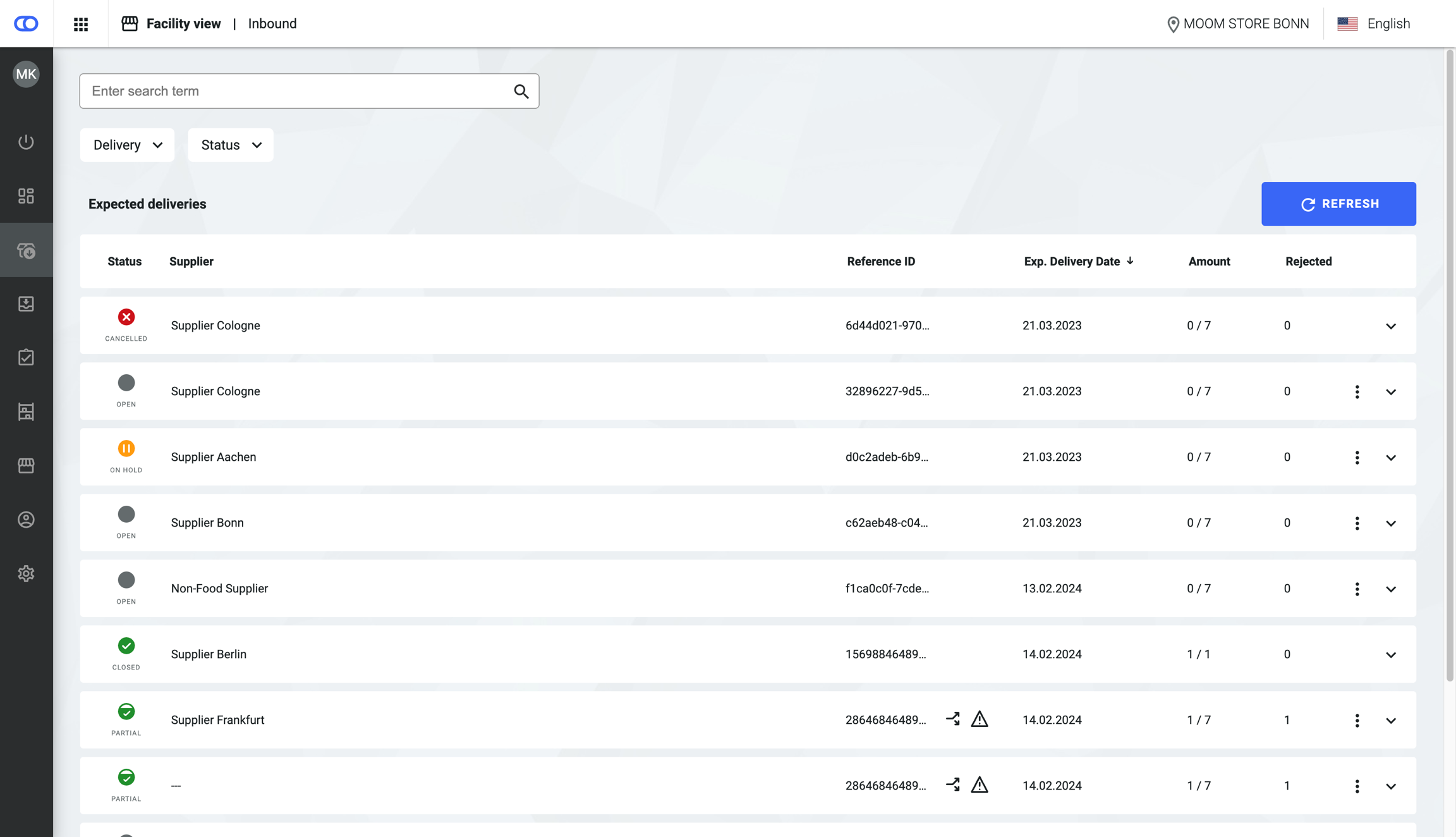The width and height of the screenshot is (1456, 837).
Task: Expand the Supplier Berlin delivery row
Action: click(1390, 655)
